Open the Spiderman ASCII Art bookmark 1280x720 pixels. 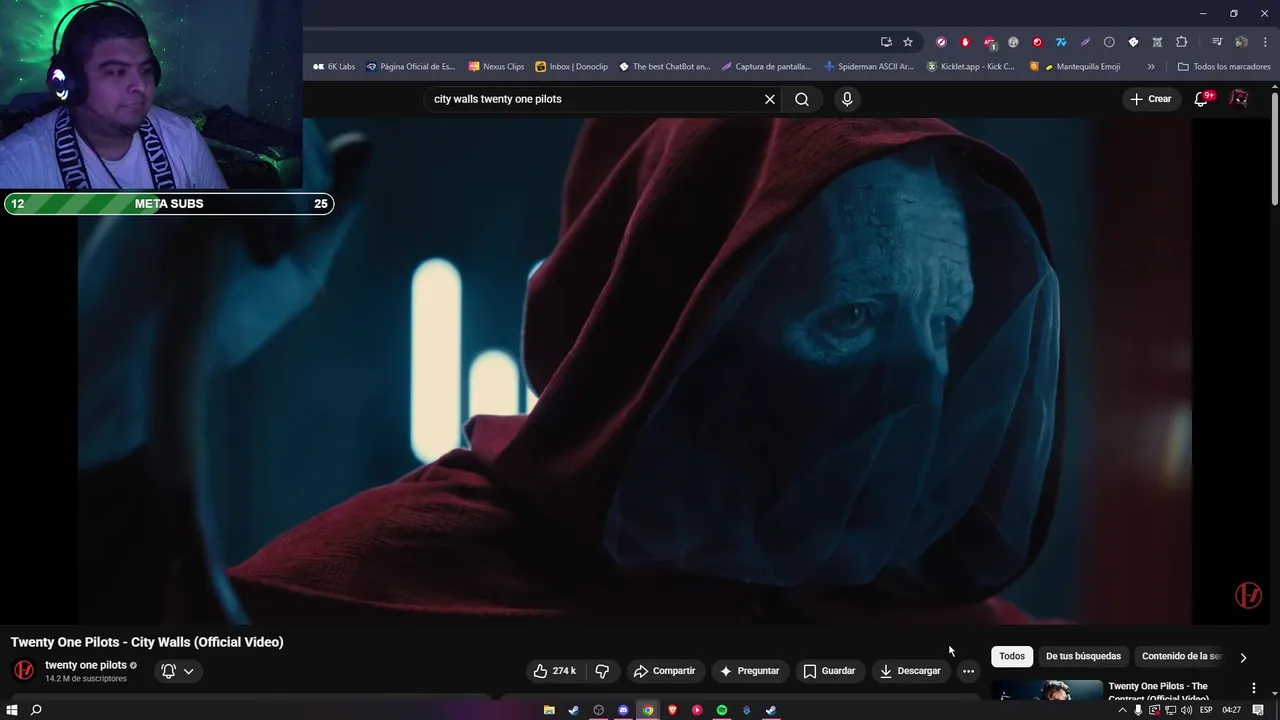coord(868,67)
